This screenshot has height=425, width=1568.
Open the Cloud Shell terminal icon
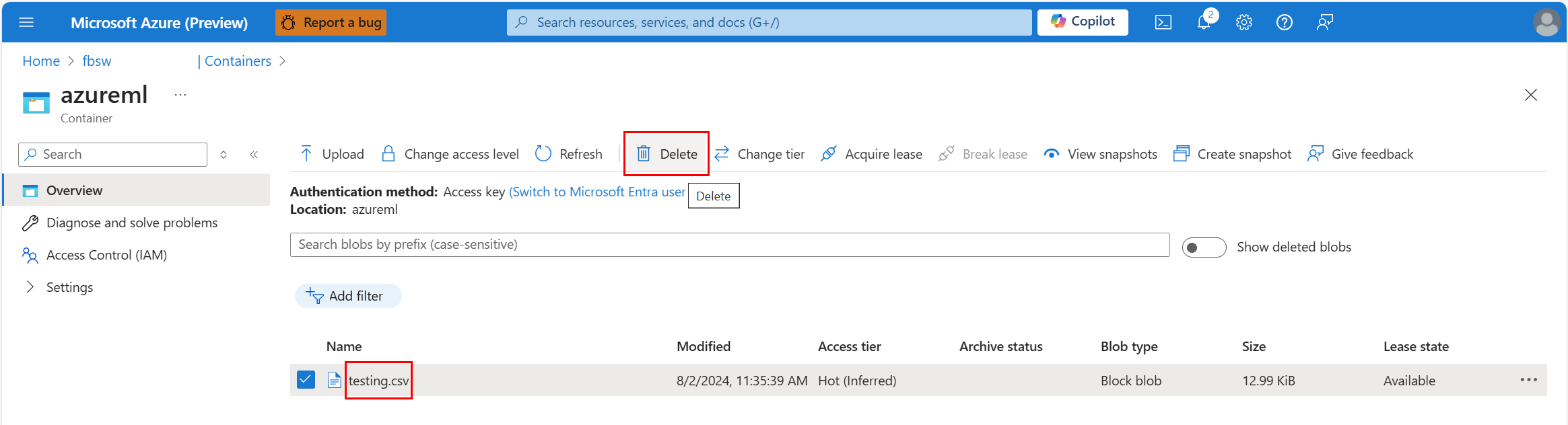click(1163, 22)
